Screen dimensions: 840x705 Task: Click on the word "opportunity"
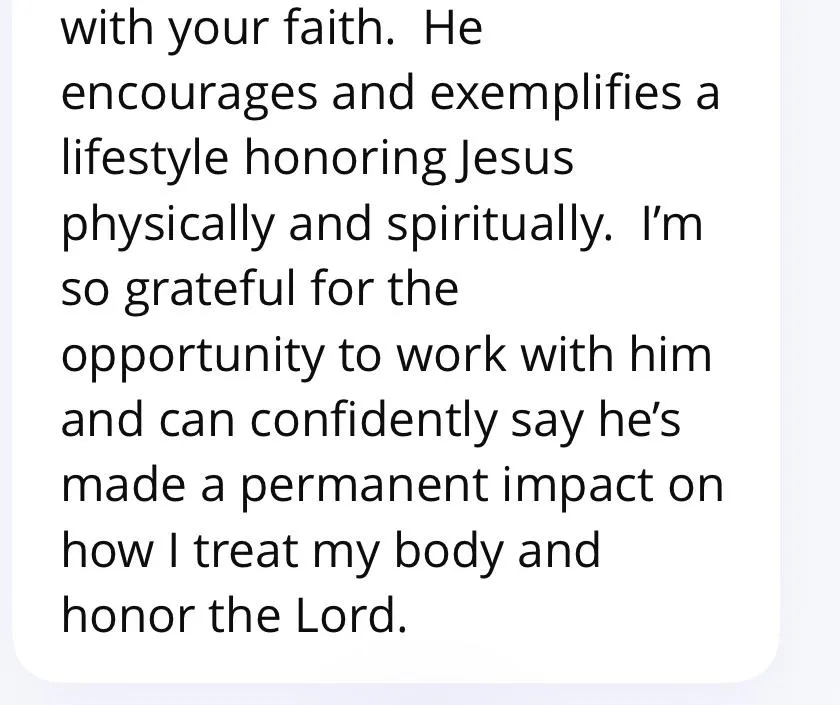[193, 357]
